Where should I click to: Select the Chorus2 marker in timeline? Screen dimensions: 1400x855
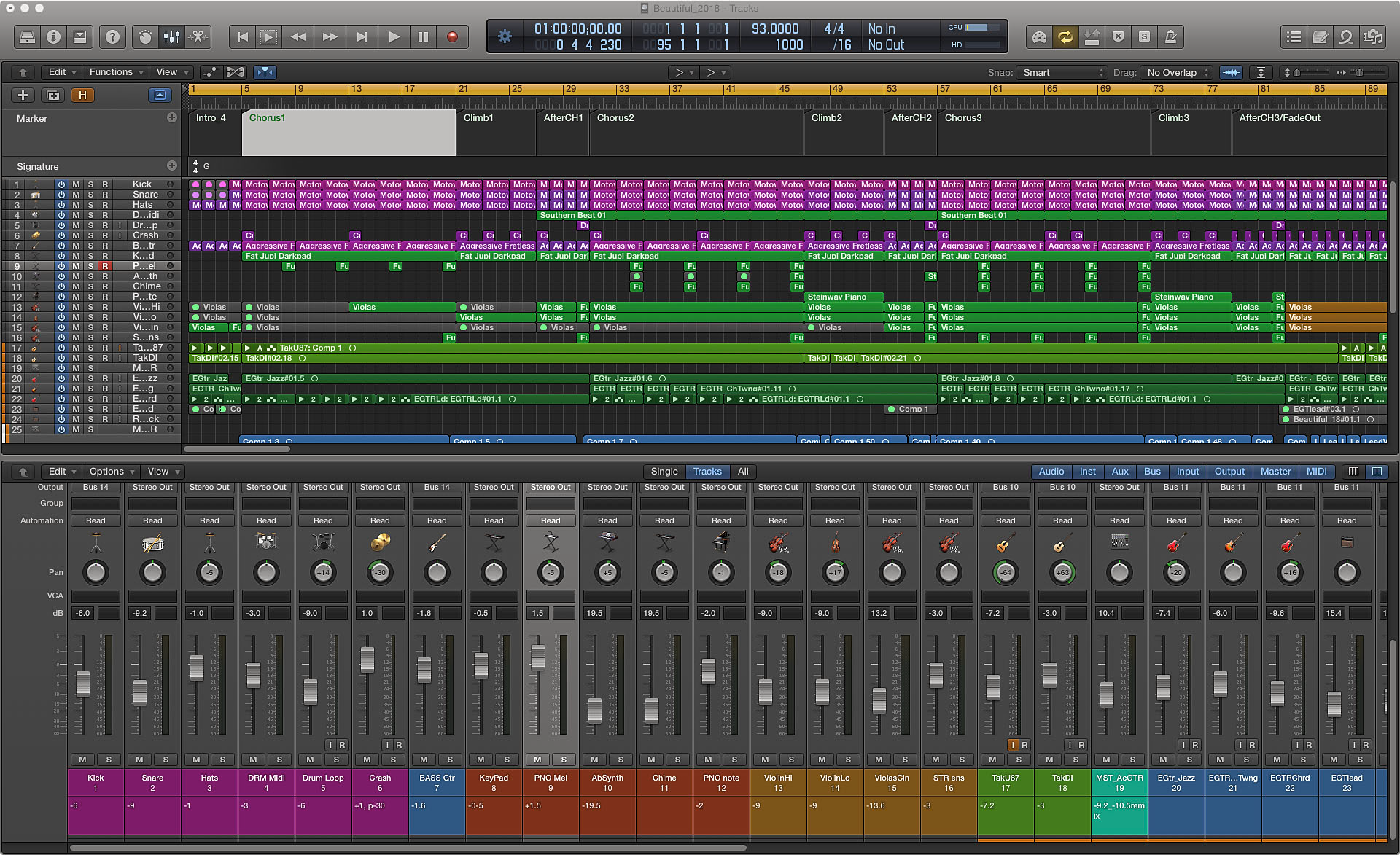(615, 118)
